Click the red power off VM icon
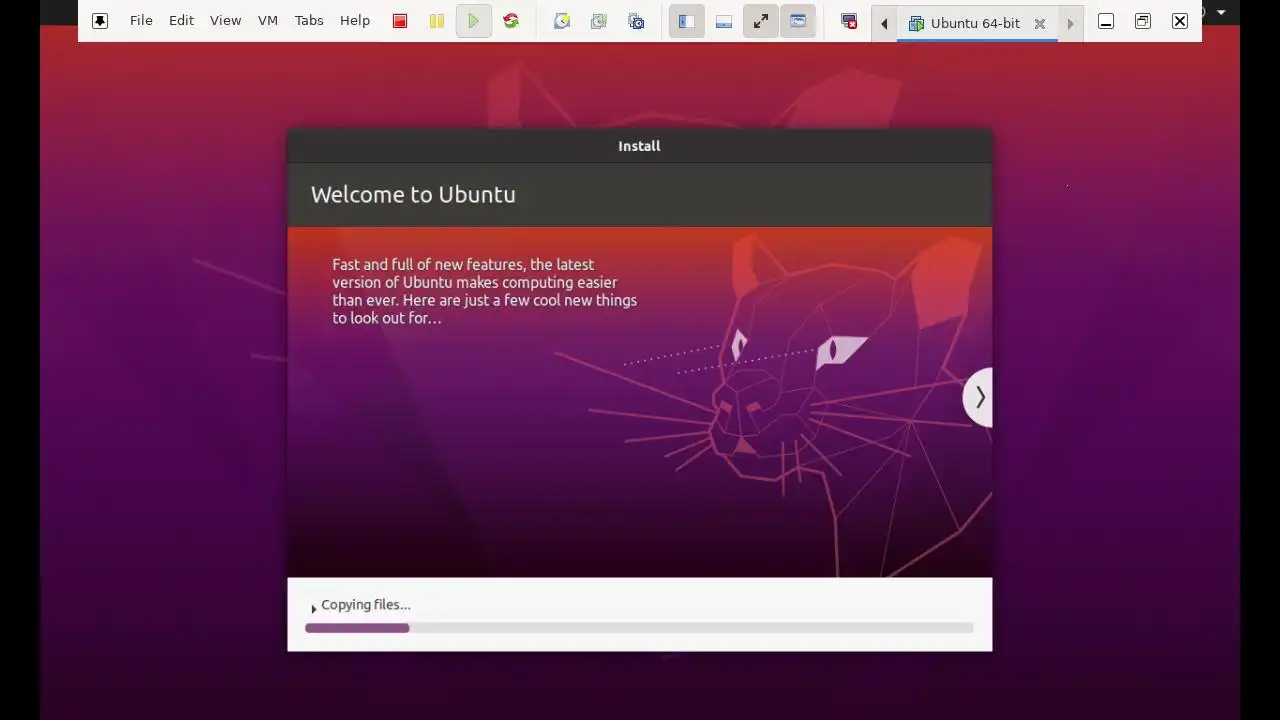 coord(400,21)
